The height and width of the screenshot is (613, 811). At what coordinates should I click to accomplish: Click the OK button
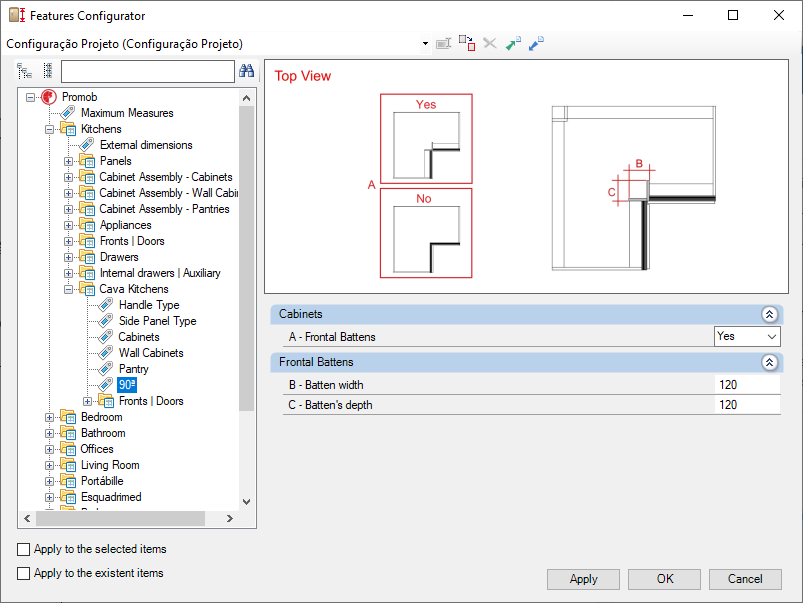665,579
